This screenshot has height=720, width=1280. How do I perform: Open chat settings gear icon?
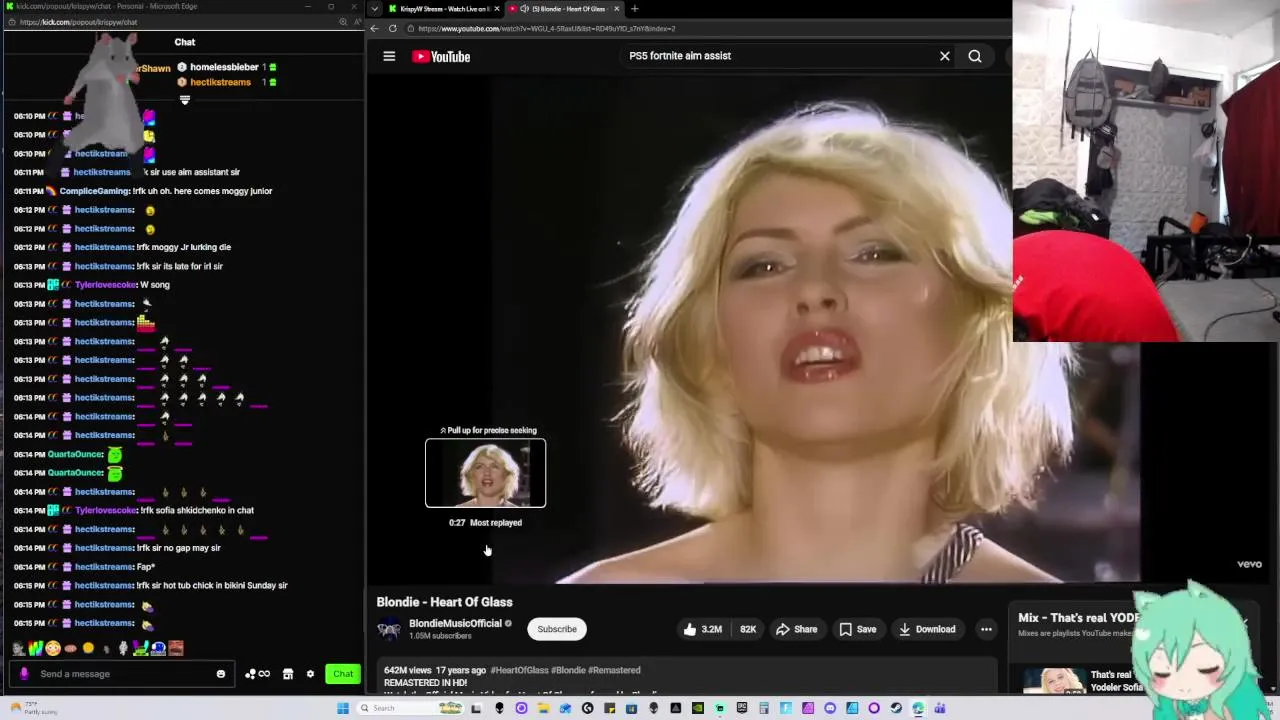(310, 674)
